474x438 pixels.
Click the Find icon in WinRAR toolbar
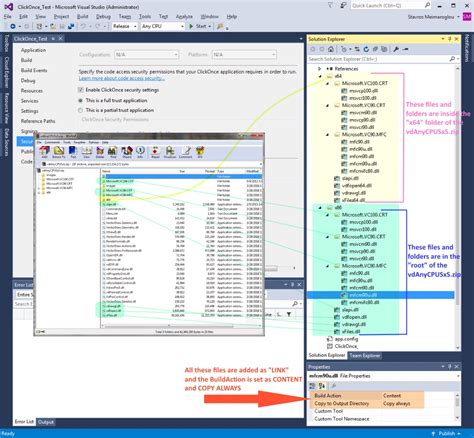point(113,152)
